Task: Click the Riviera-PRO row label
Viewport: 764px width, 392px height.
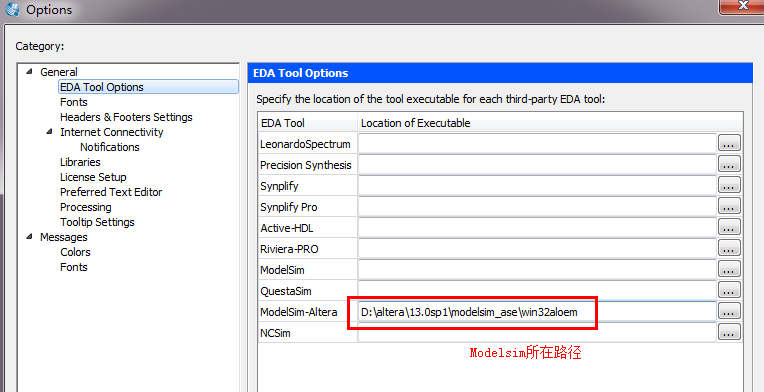Action: 289,249
